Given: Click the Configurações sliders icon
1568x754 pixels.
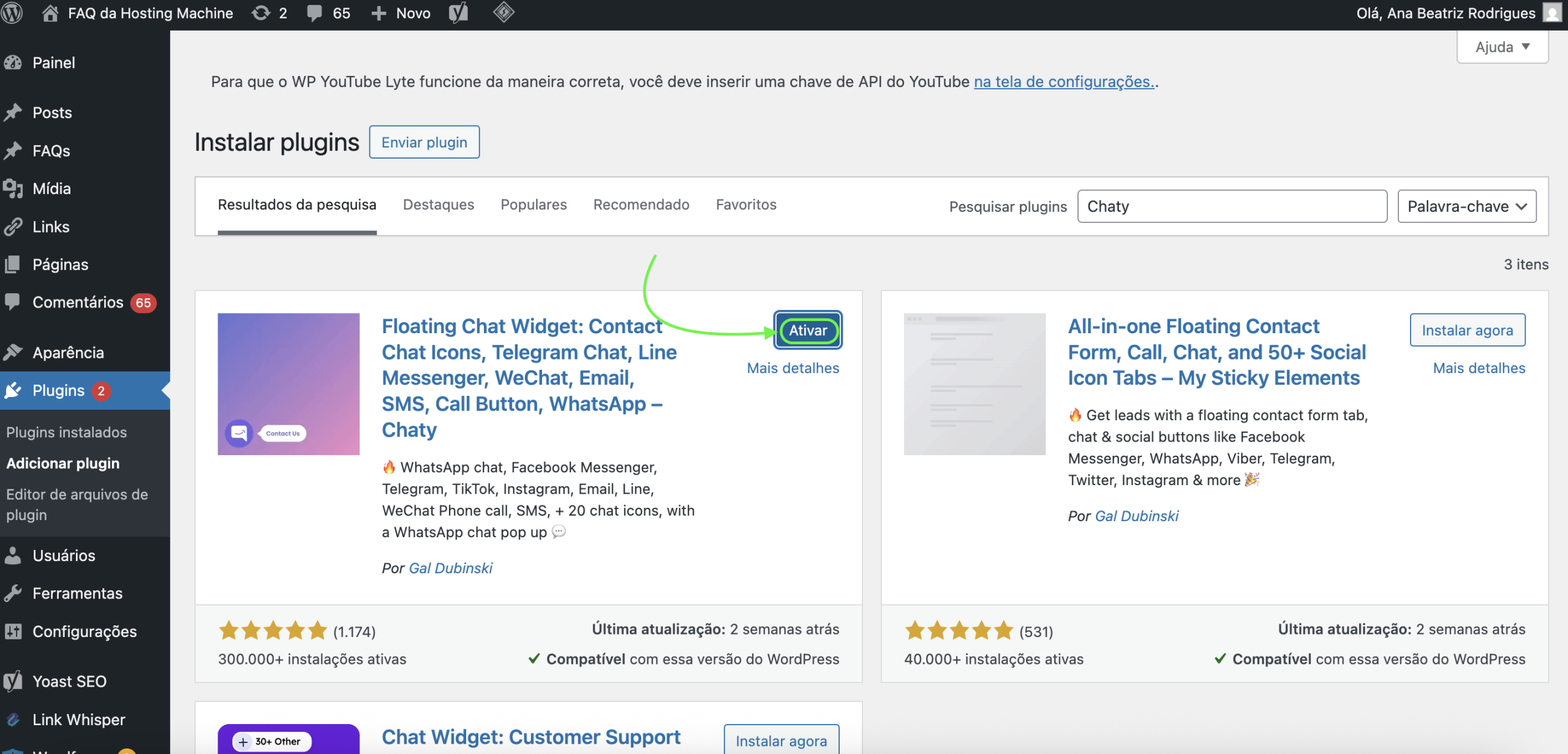Looking at the screenshot, I should pyautogui.click(x=13, y=631).
